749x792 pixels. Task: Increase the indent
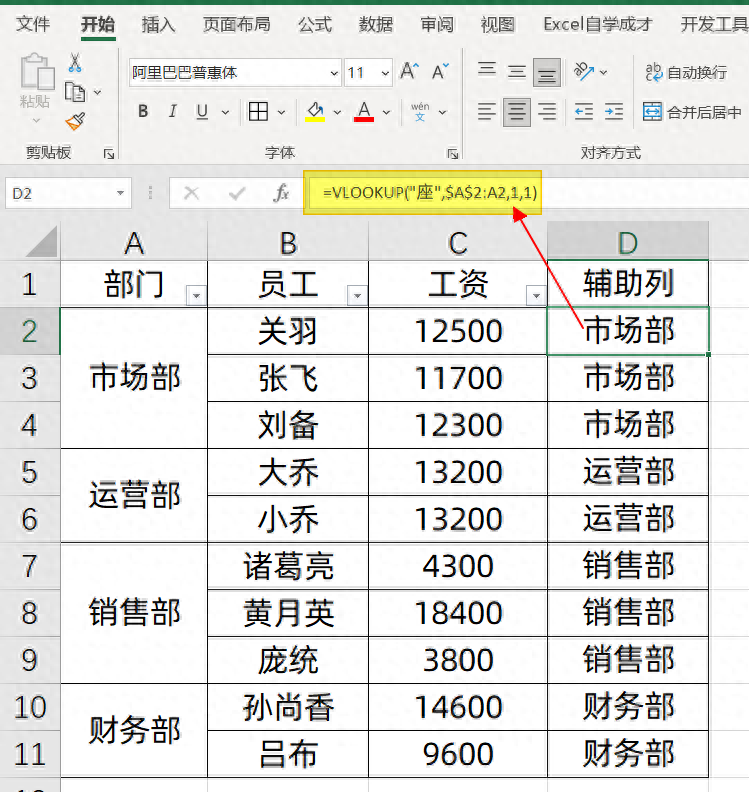[614, 112]
